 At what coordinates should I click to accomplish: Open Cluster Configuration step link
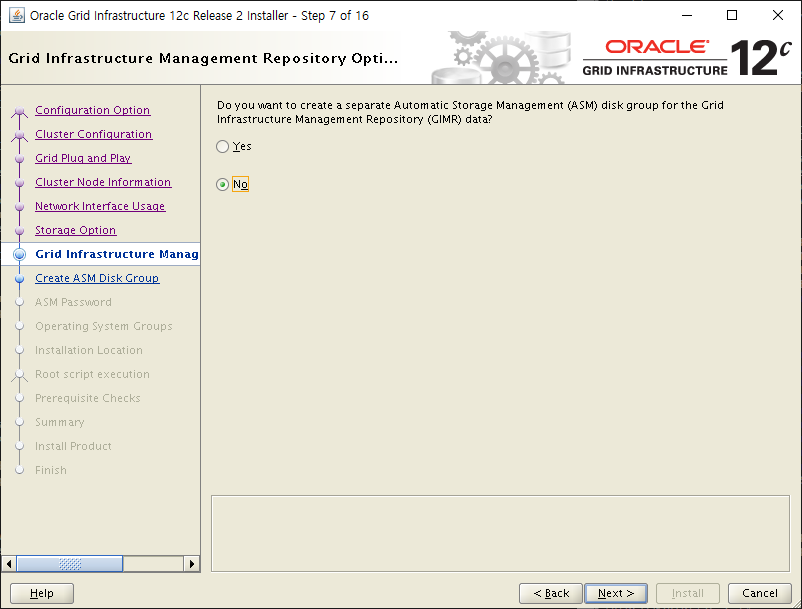(94, 134)
